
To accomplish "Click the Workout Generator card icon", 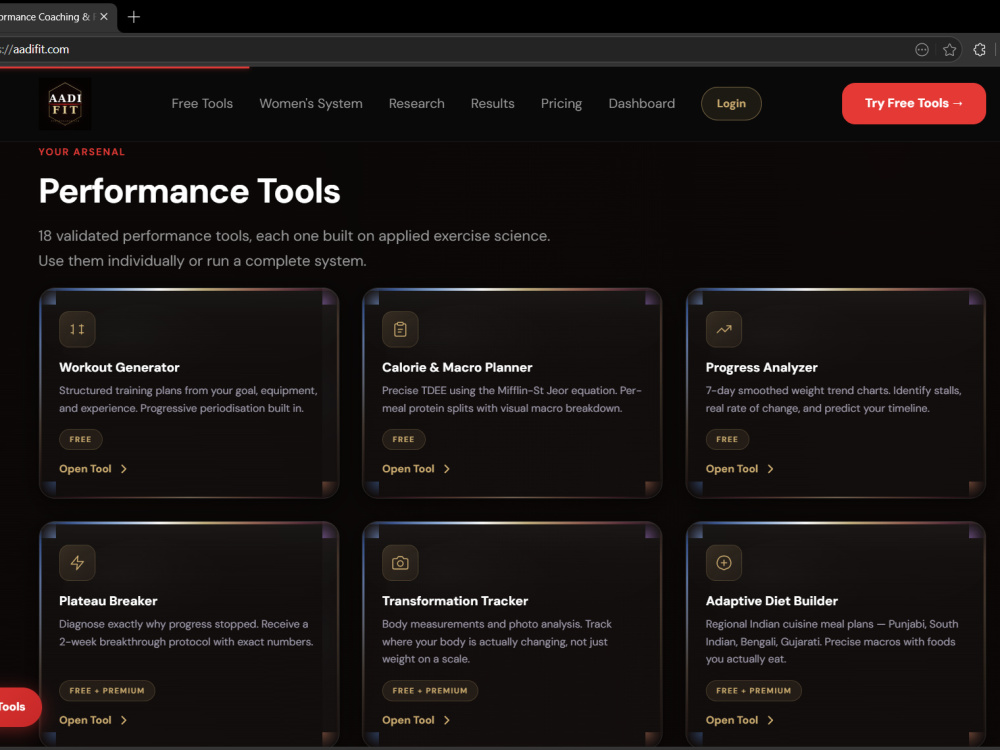I will 77,329.
